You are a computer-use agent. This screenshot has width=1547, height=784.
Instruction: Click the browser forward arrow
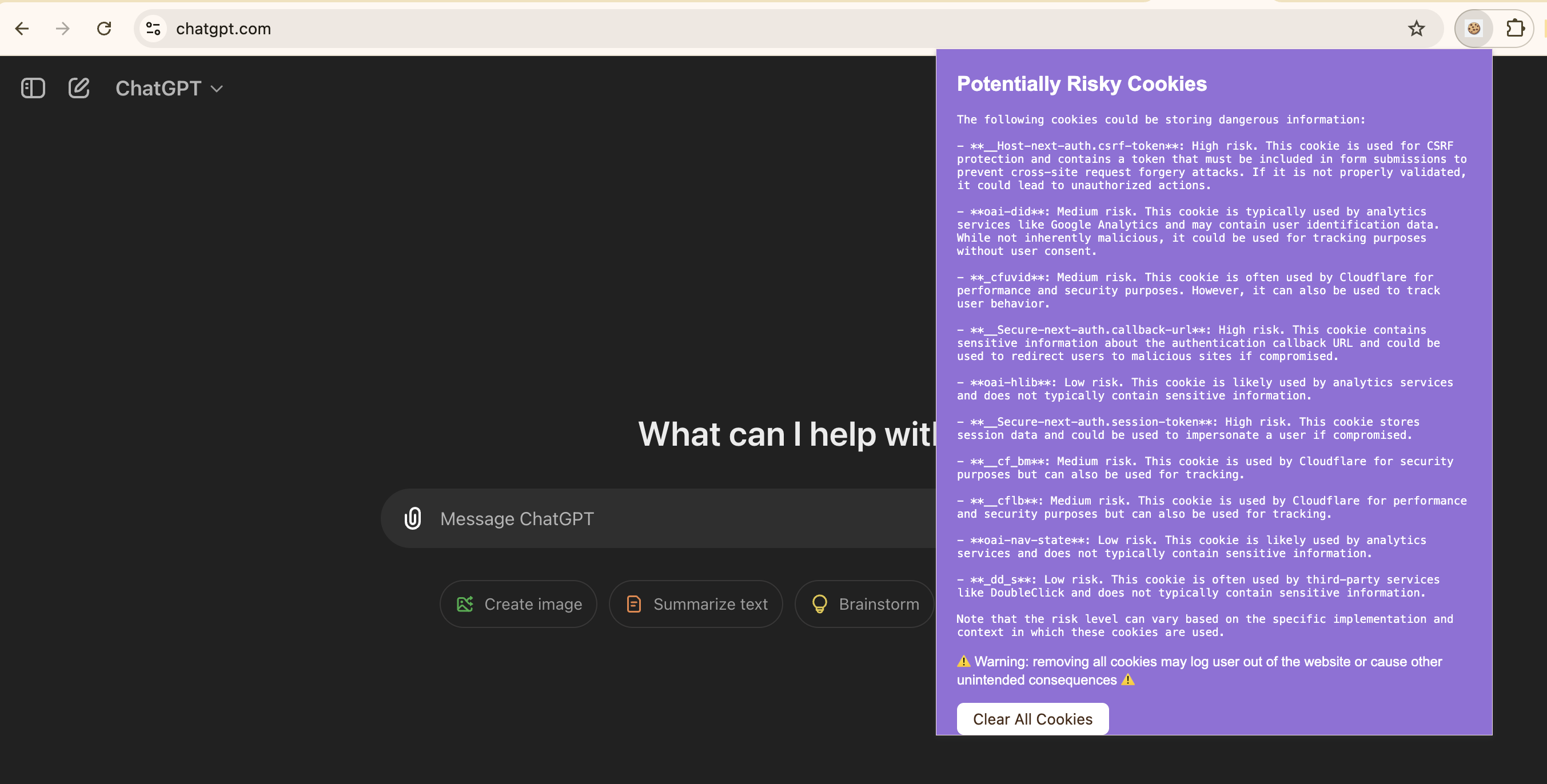62,28
